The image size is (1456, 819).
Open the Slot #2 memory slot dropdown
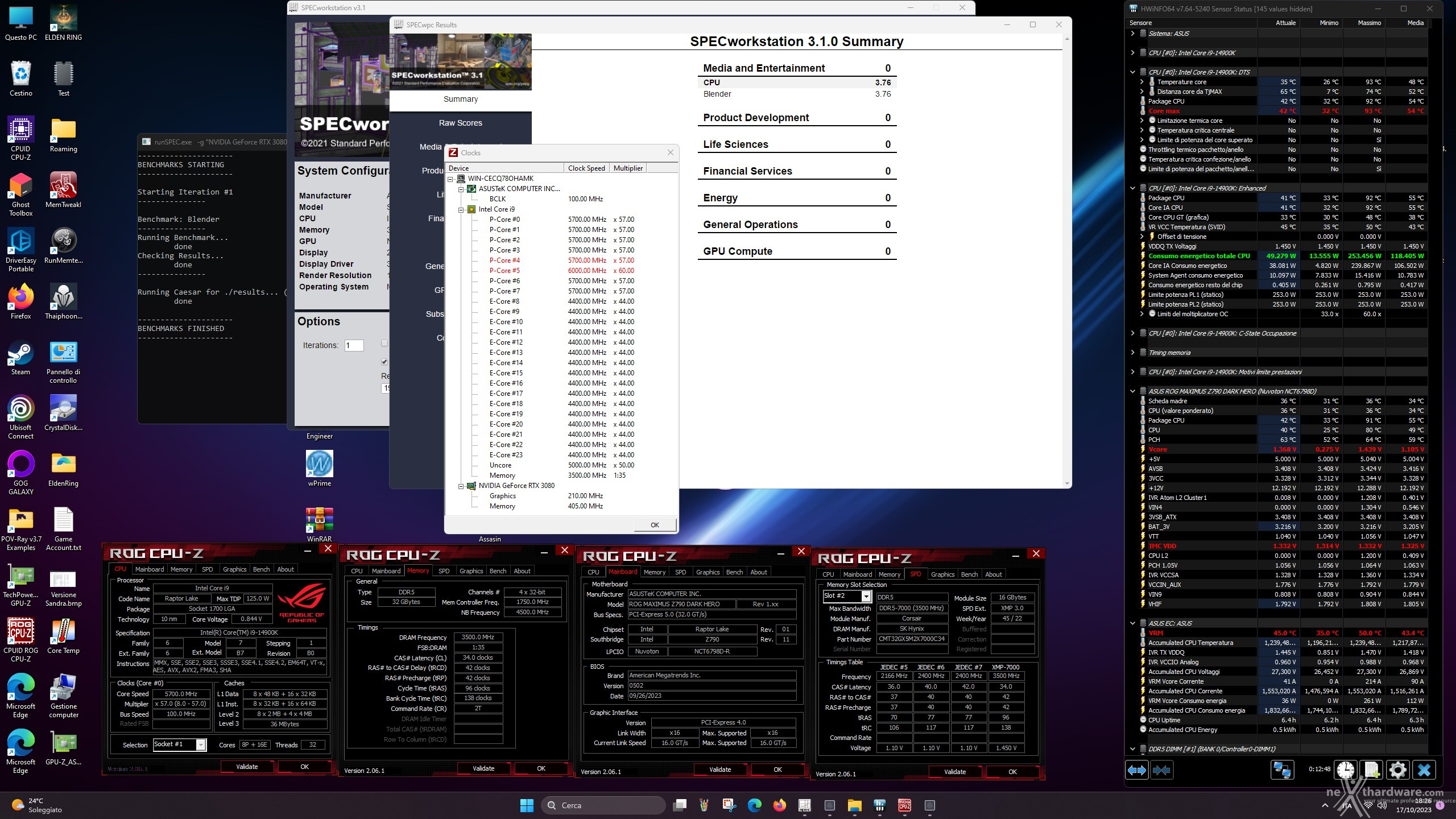(x=866, y=596)
